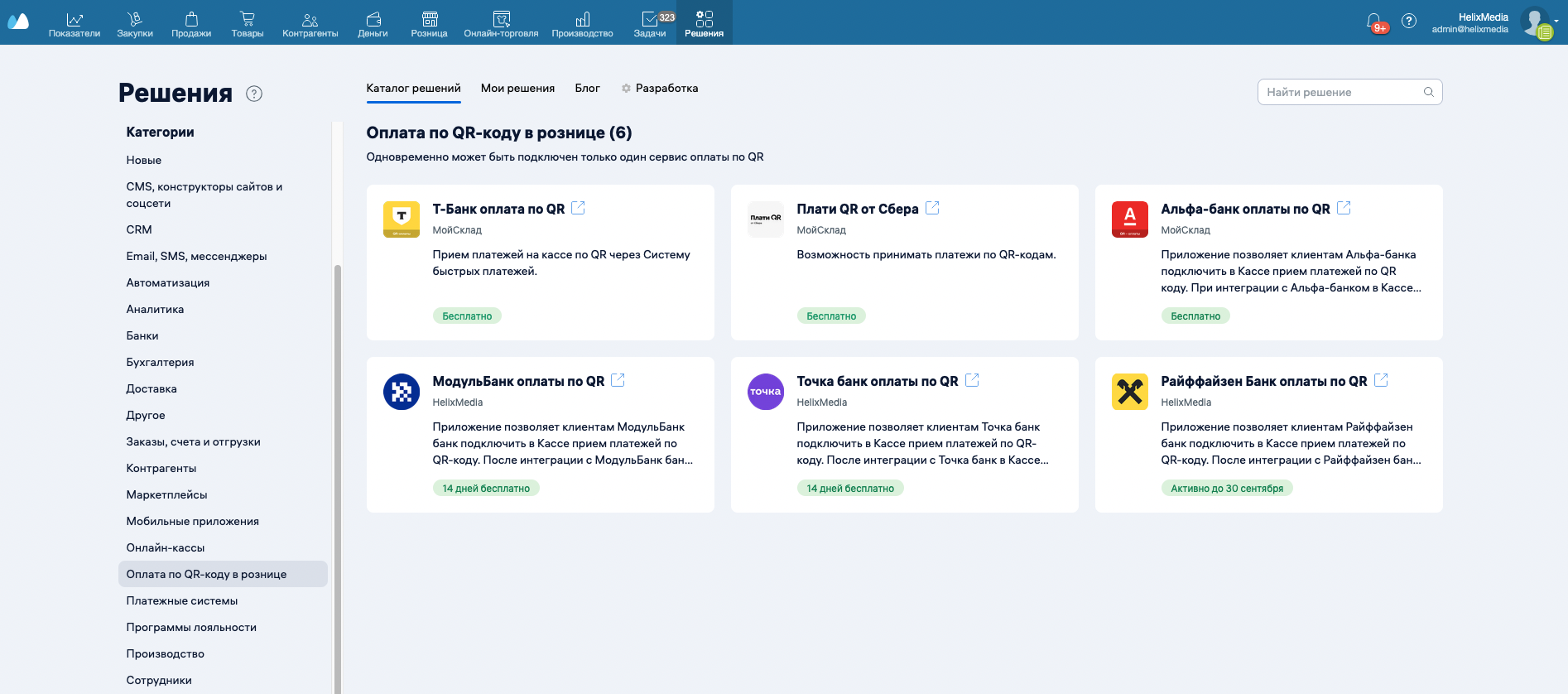Click the categories sidebar scrollbar
Screen dimensions: 1568x694
click(x=337, y=479)
